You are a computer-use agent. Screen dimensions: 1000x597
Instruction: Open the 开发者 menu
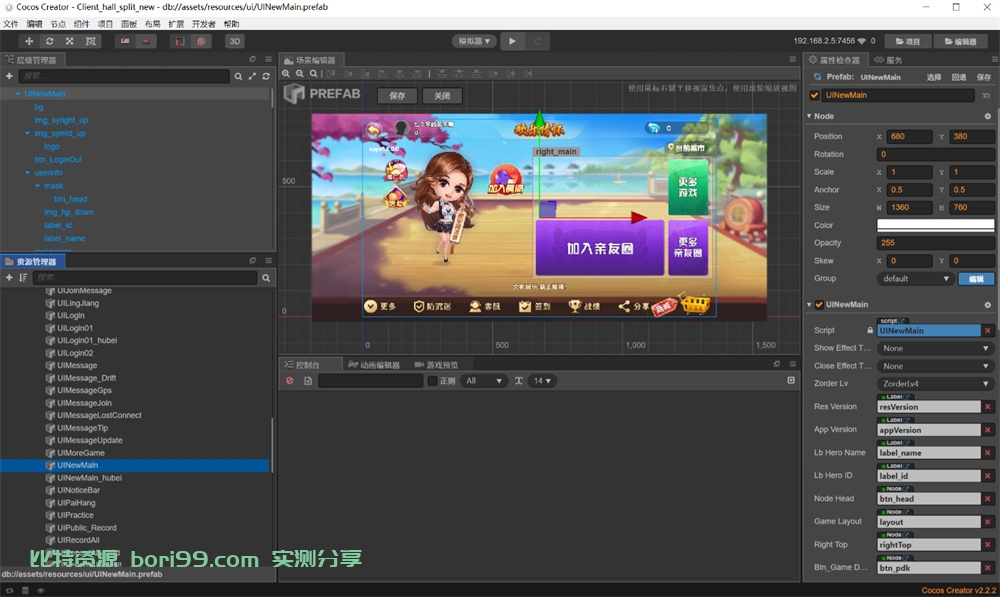(203, 24)
